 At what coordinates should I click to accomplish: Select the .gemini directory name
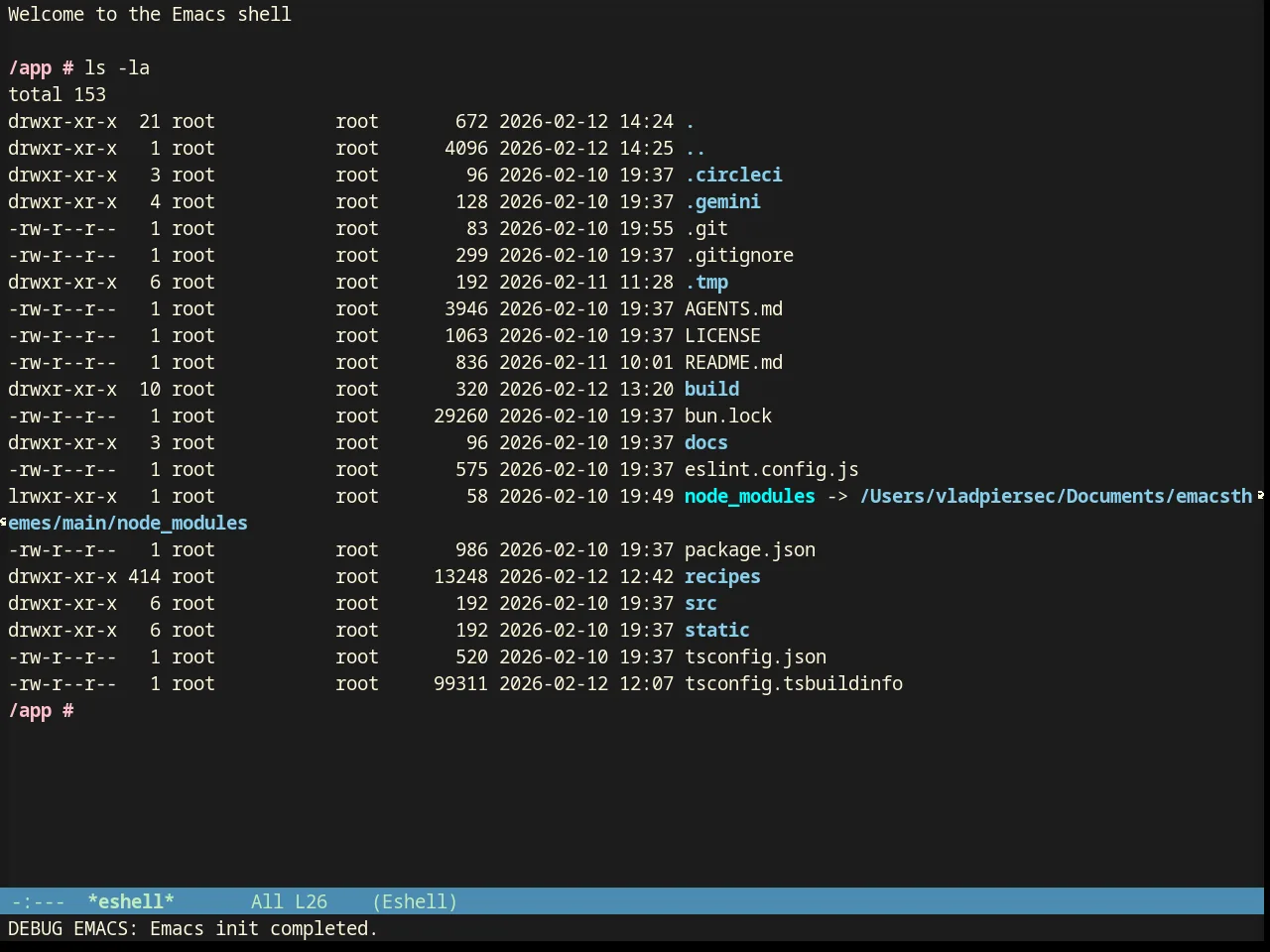point(722,201)
